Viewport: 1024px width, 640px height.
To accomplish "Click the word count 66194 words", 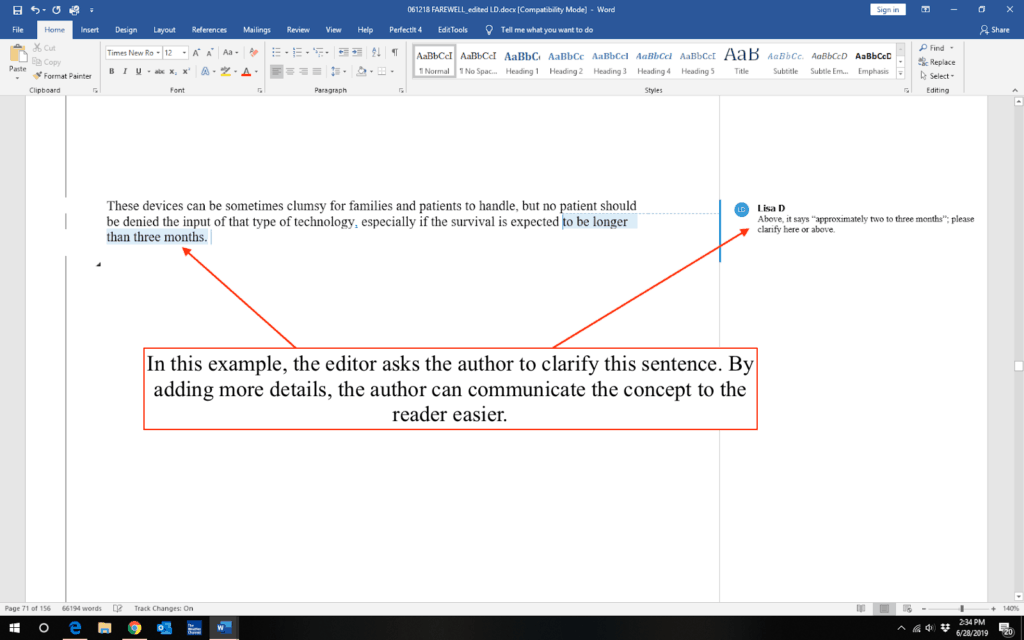I will click(x=82, y=608).
